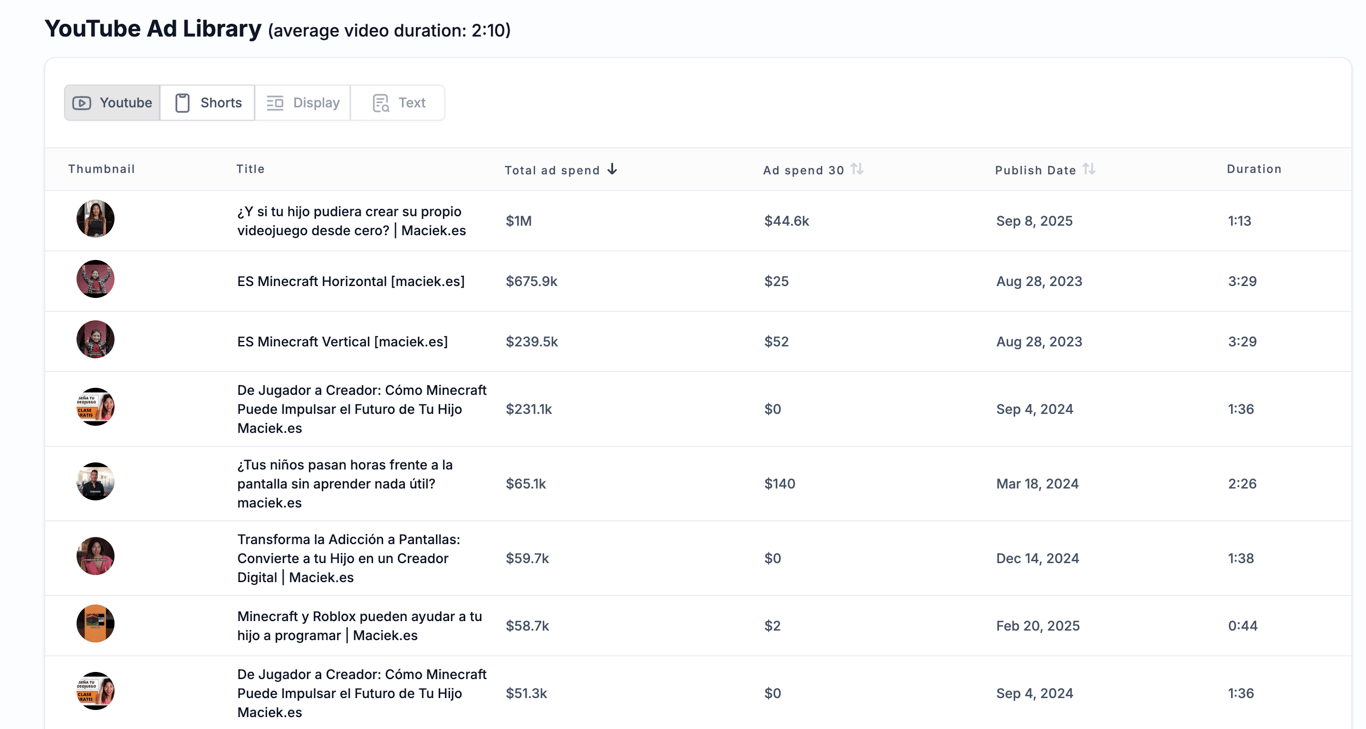
Task: Open the "¿Tus niños pasan horas" ad title
Action: point(344,484)
